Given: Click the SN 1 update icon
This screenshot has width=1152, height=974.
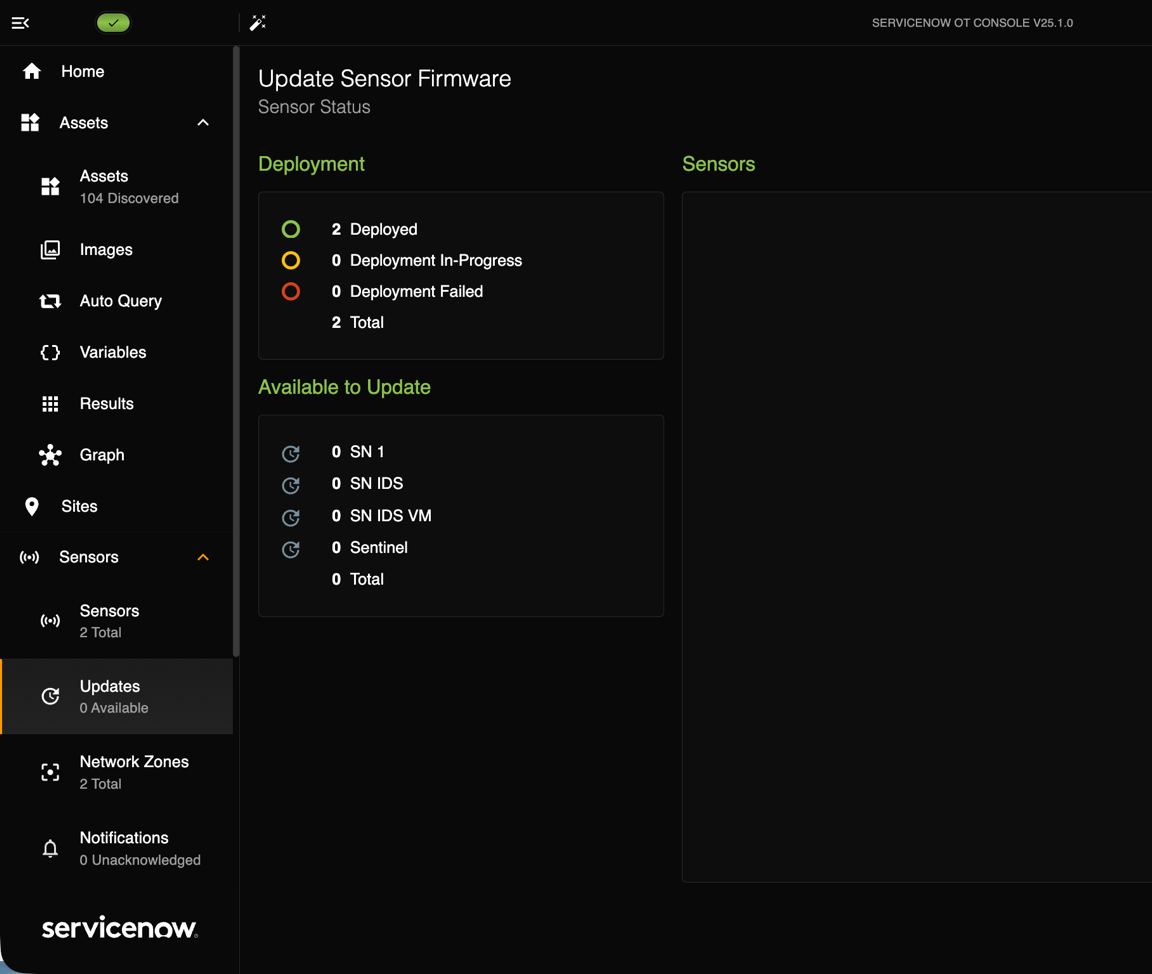Looking at the screenshot, I should click(291, 453).
